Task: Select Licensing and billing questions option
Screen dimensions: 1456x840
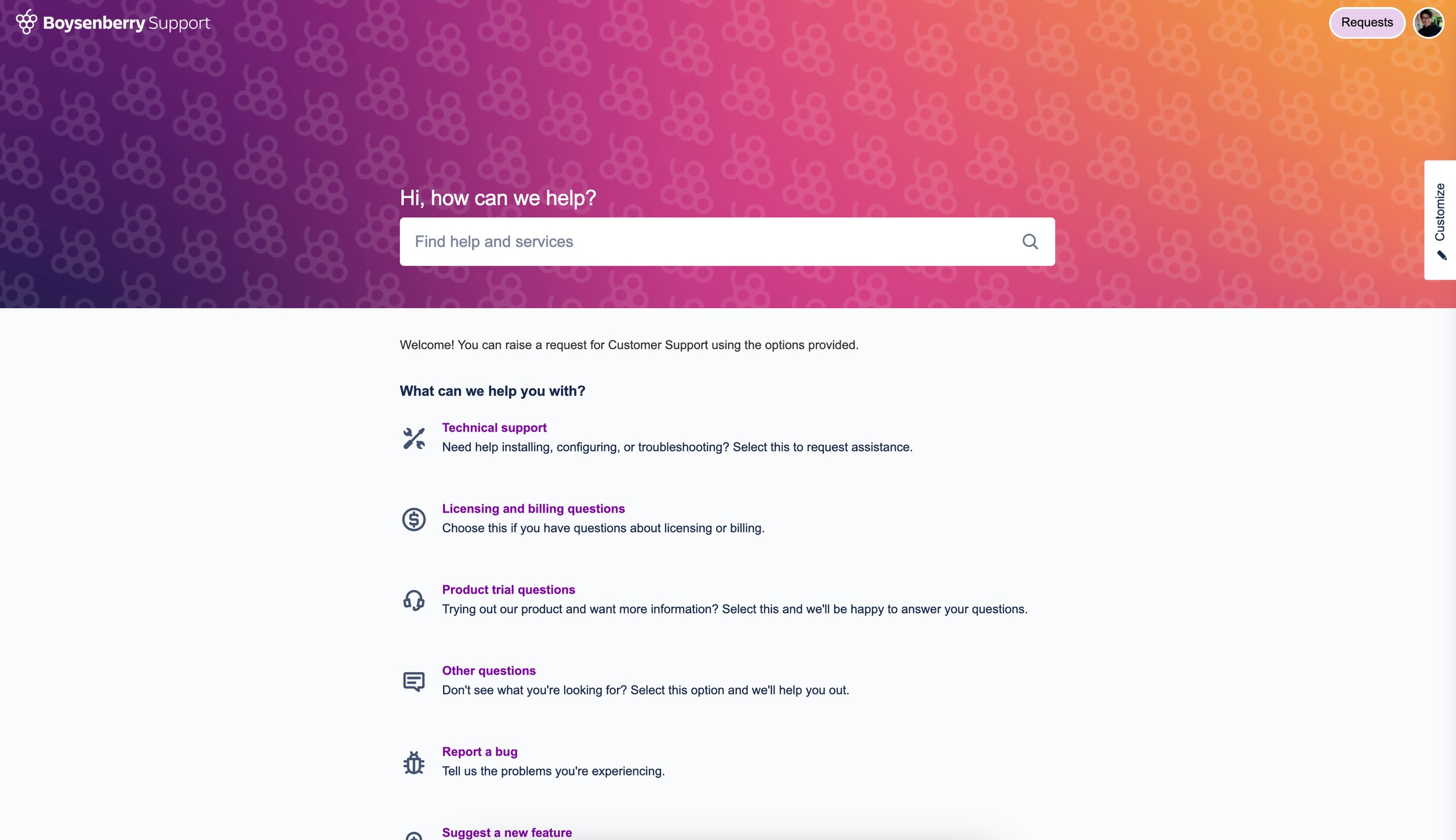Action: (533, 508)
